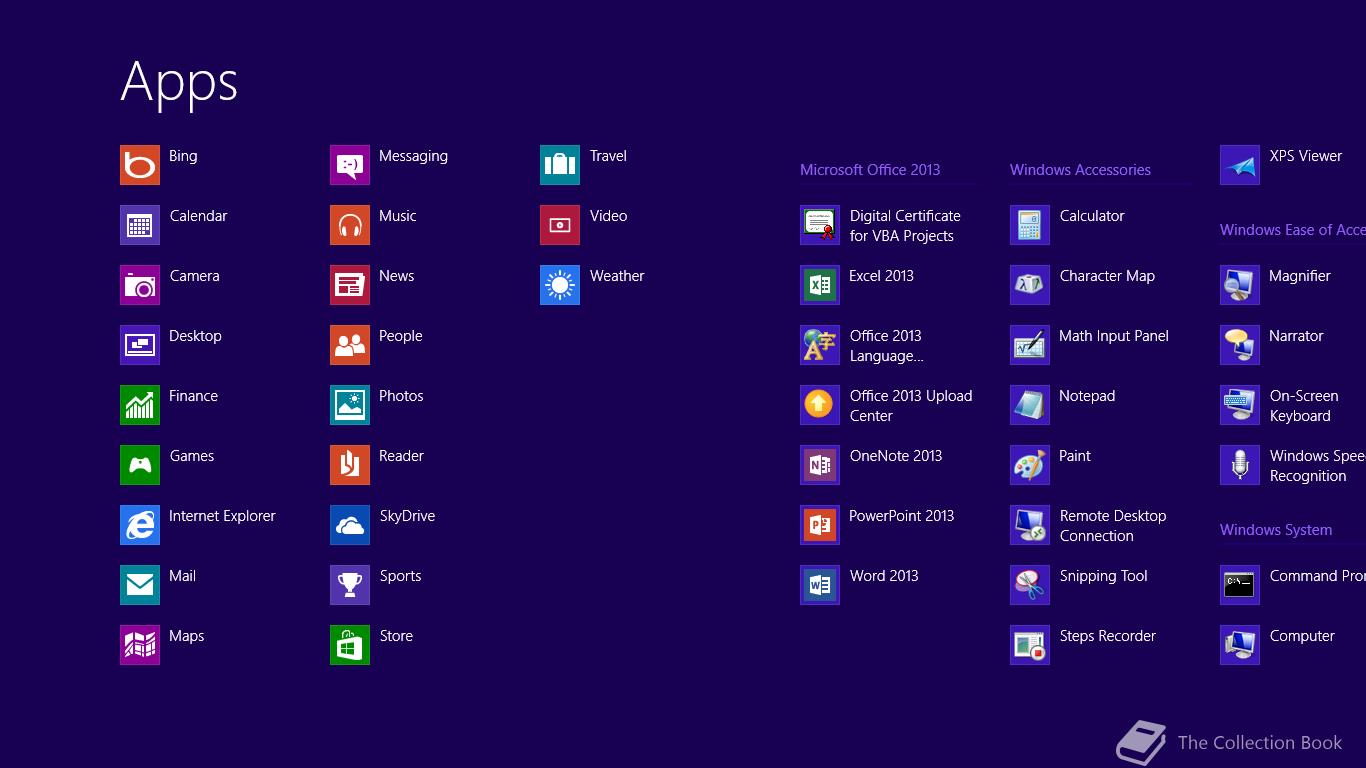Screen dimensions: 1366x768
Task: Open the News app icon
Action: [350, 285]
